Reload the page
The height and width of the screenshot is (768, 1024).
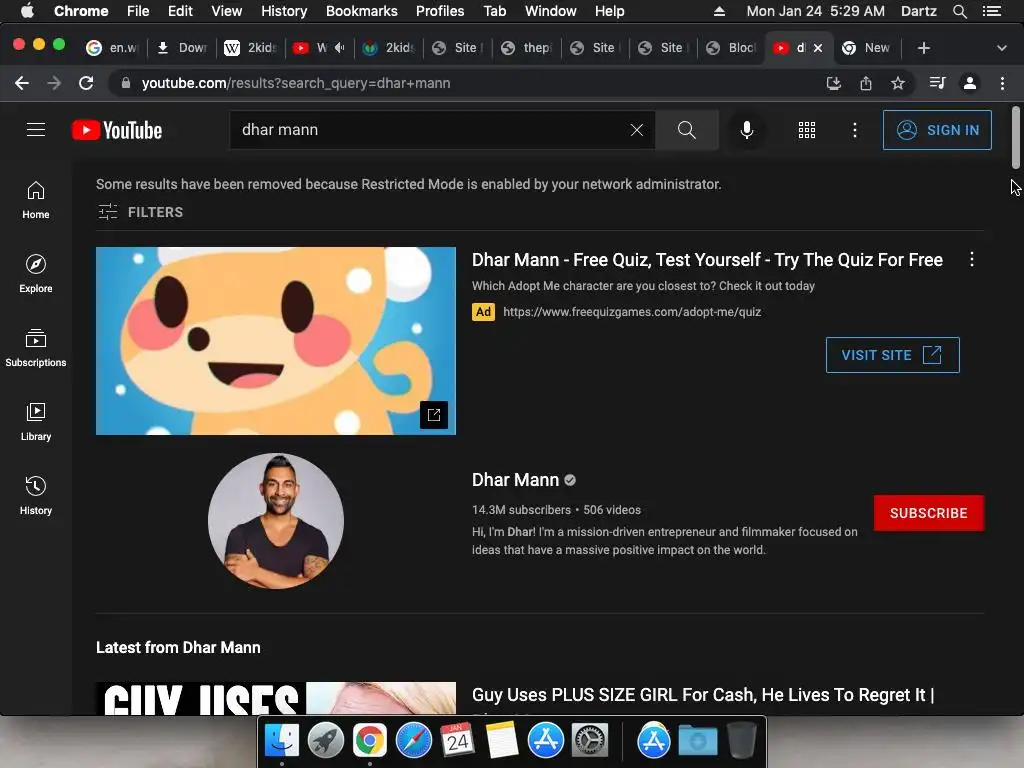pyautogui.click(x=86, y=83)
